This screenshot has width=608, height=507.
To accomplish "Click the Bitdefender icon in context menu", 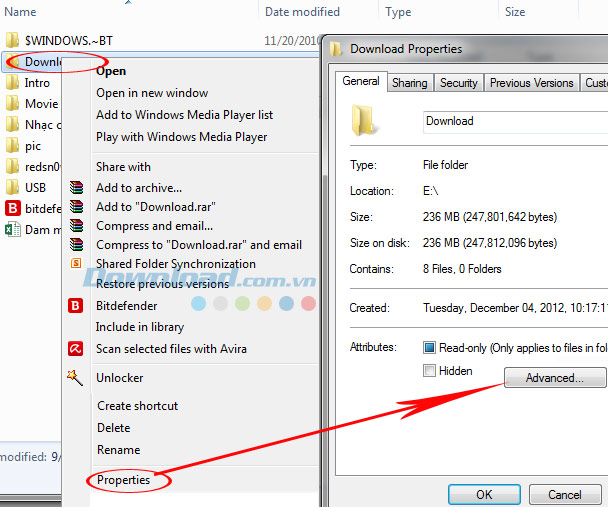I will click(76, 306).
